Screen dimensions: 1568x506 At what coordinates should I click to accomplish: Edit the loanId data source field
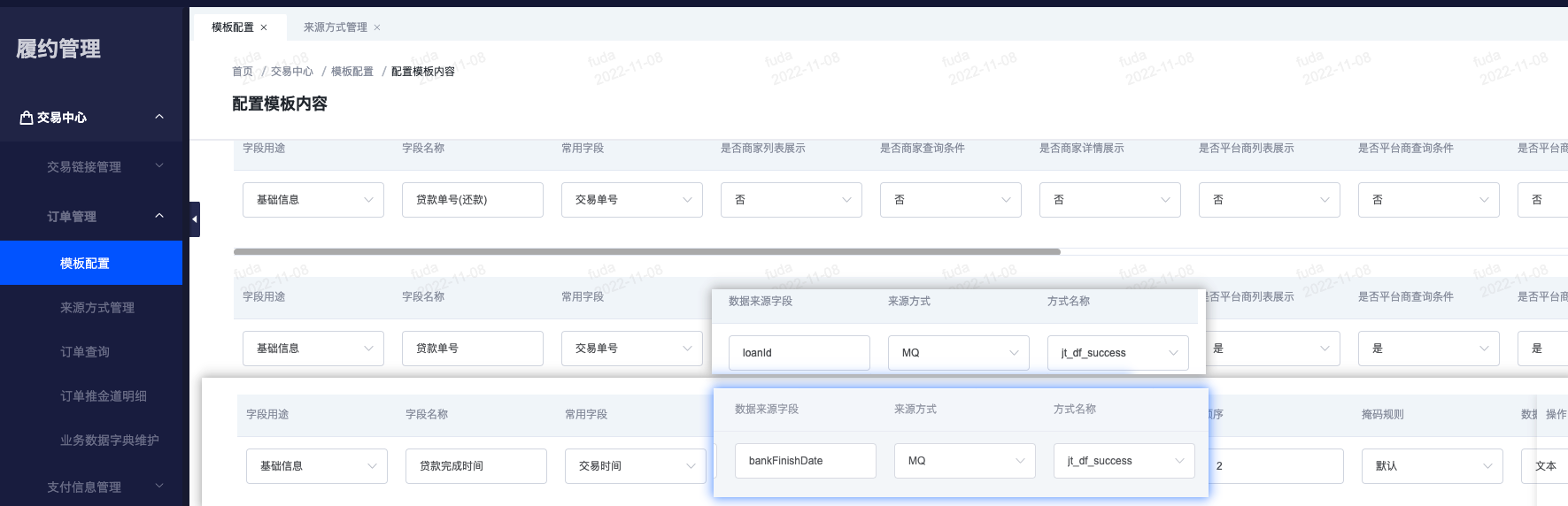point(799,353)
